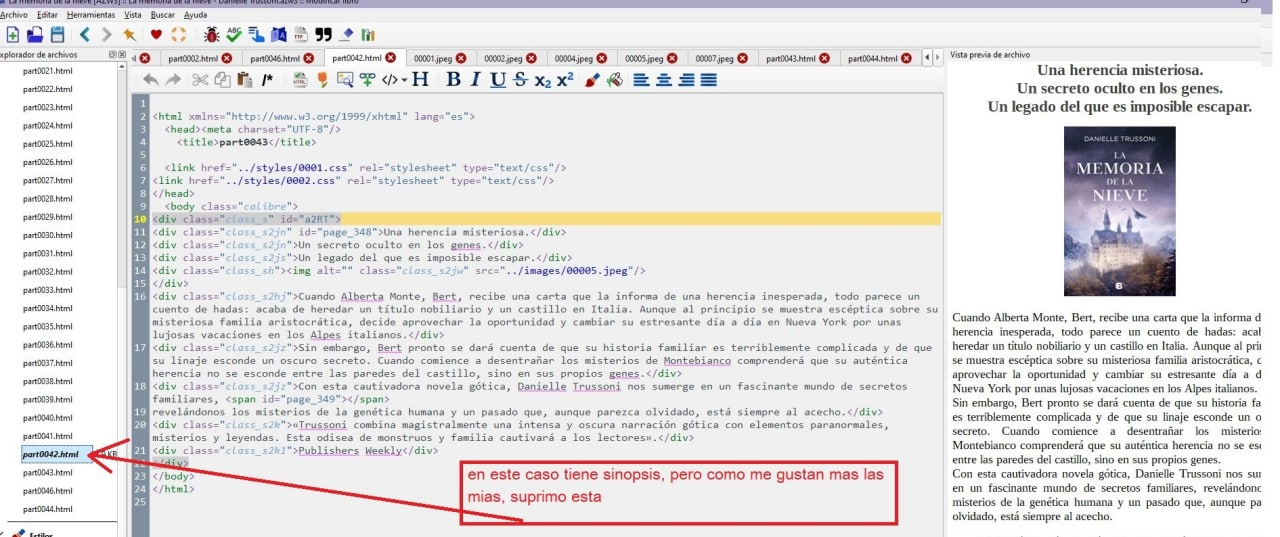
Task: Copy selection with the copy icon
Action: coord(221,80)
